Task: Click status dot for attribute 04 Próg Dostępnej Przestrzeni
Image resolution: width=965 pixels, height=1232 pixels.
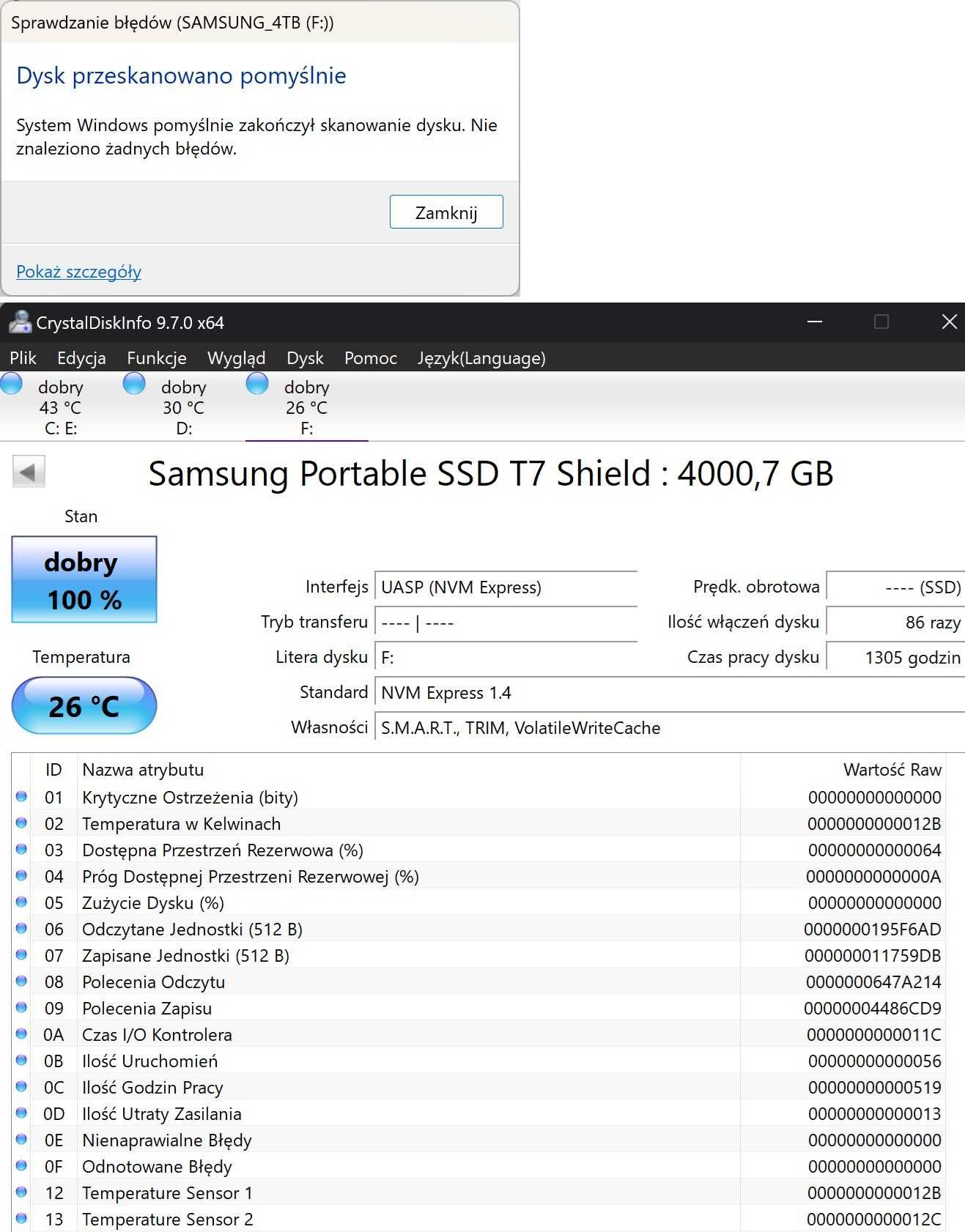Action: click(21, 876)
